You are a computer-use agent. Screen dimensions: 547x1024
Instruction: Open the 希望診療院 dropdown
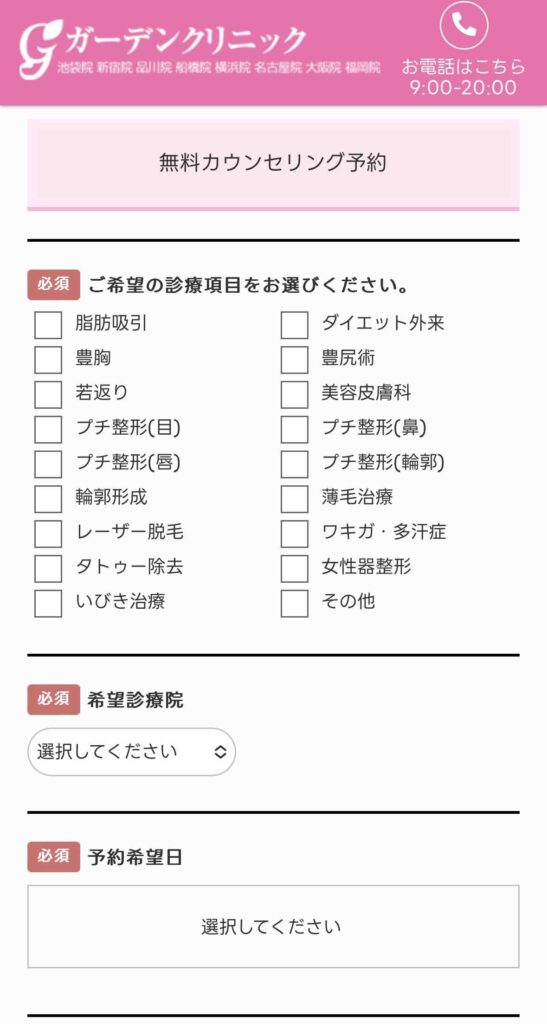pos(131,752)
